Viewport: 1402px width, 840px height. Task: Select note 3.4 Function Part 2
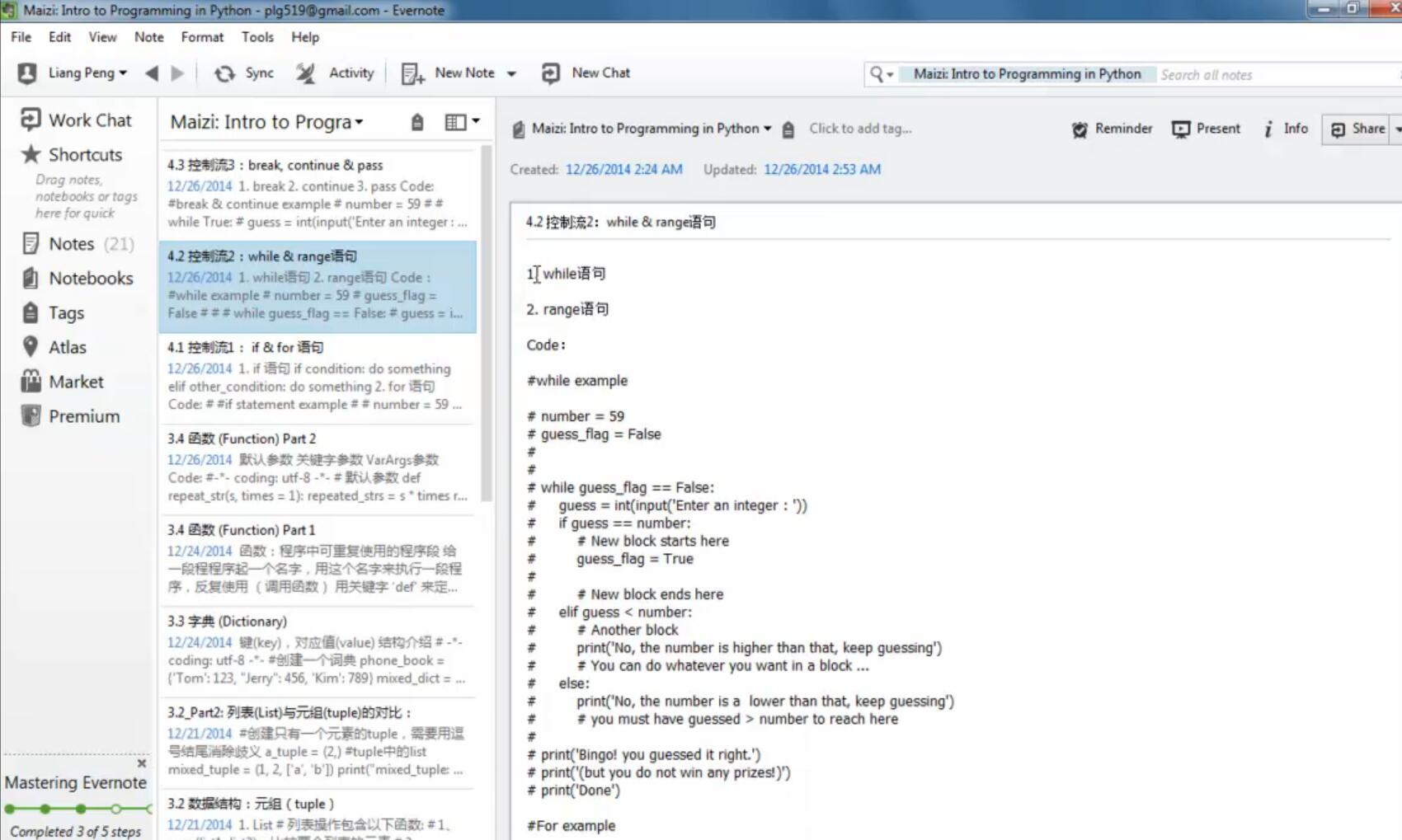318,467
